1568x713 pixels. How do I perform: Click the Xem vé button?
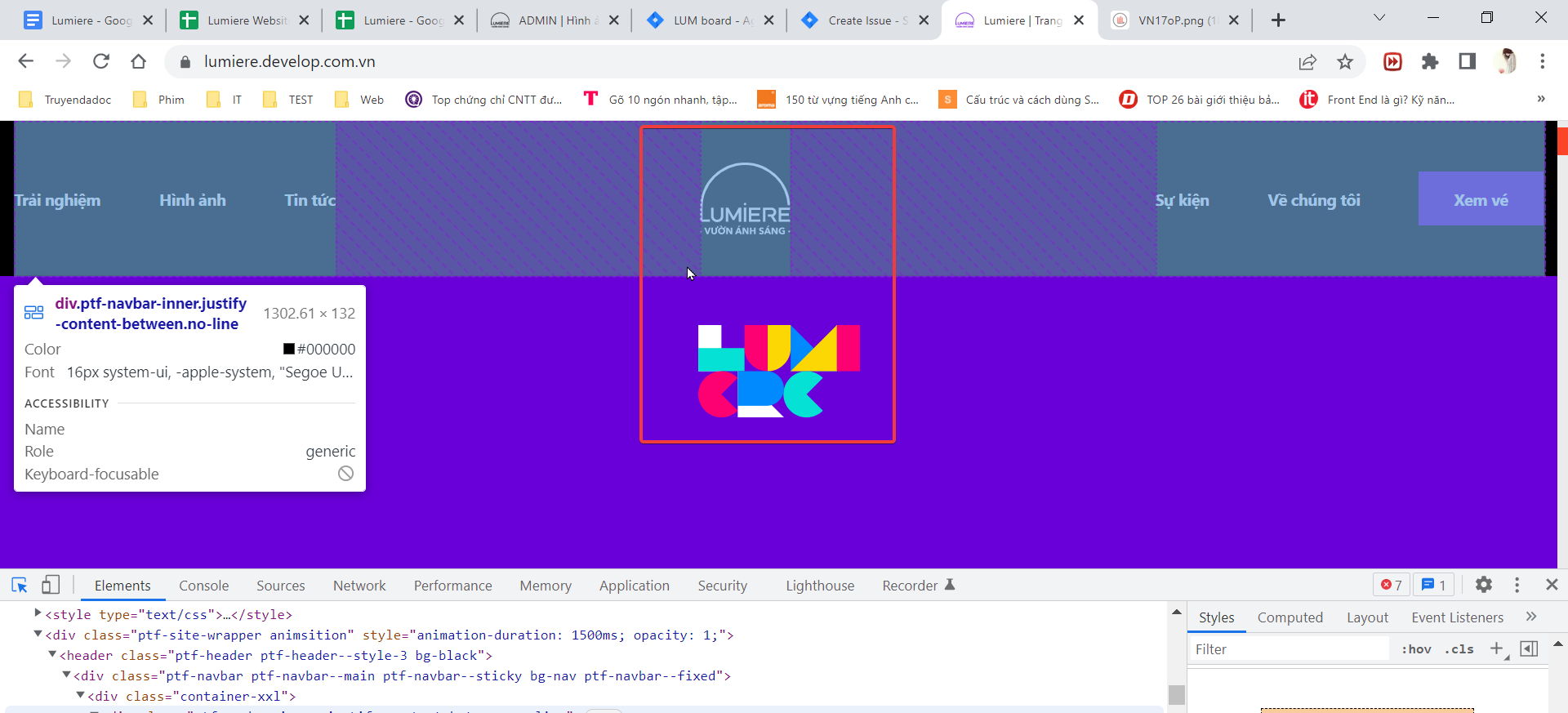(x=1481, y=199)
